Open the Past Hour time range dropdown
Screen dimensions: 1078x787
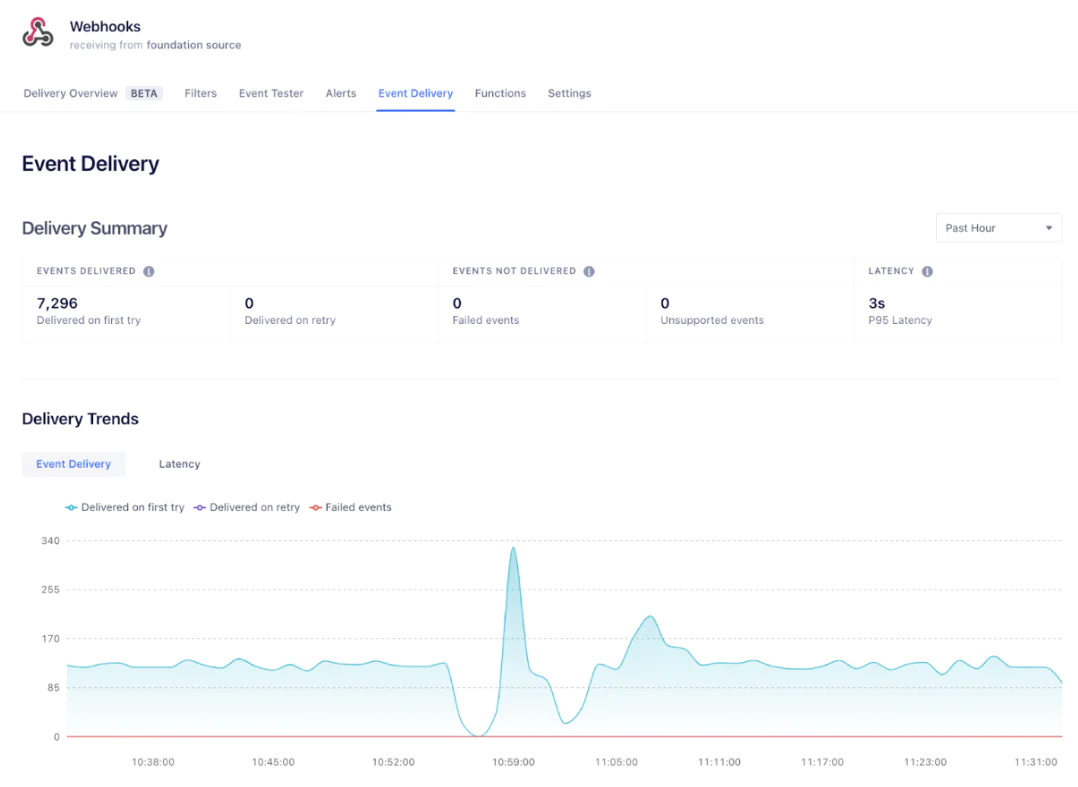(x=998, y=228)
